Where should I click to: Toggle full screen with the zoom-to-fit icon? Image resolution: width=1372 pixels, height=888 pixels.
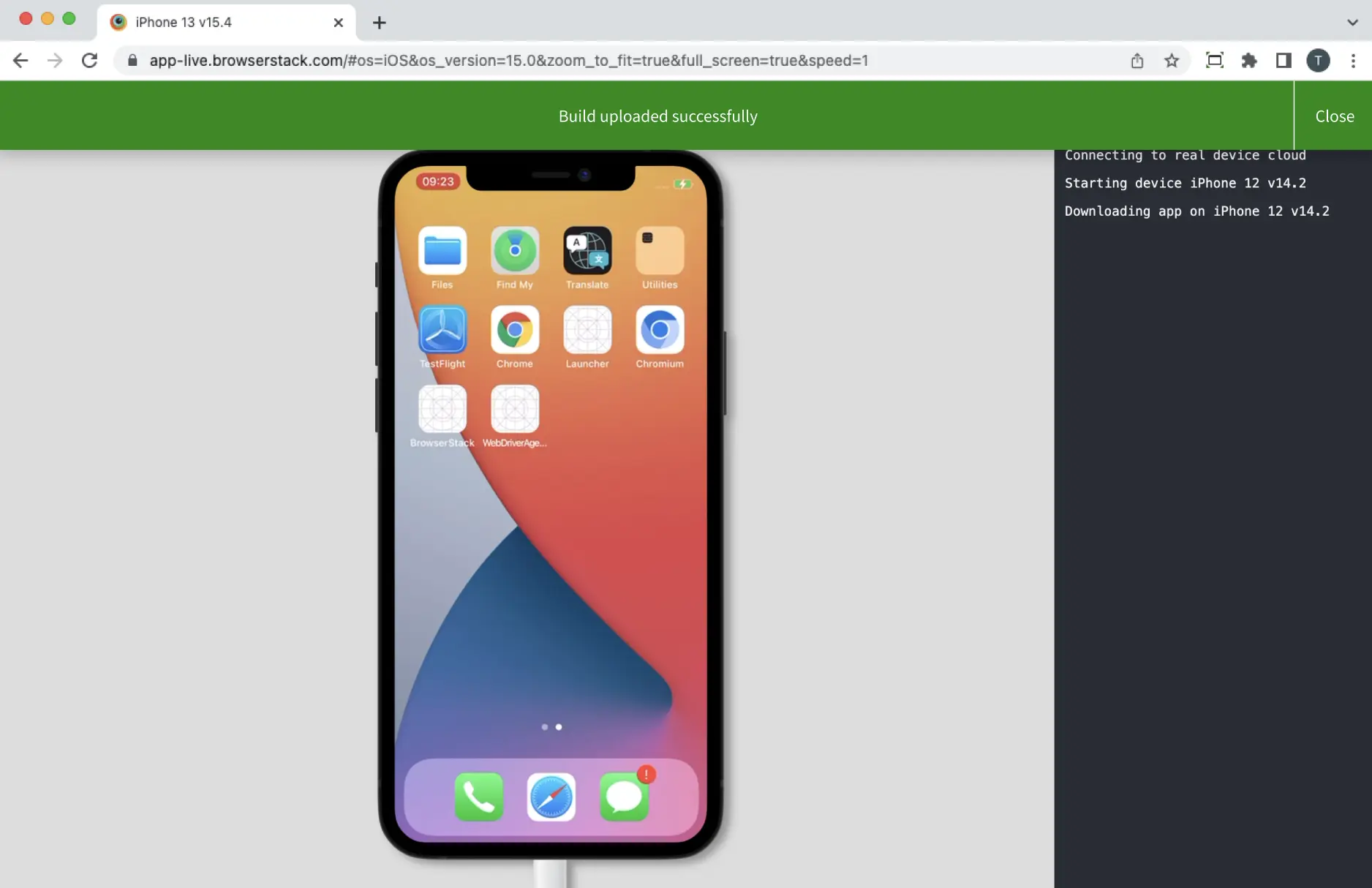(1214, 61)
